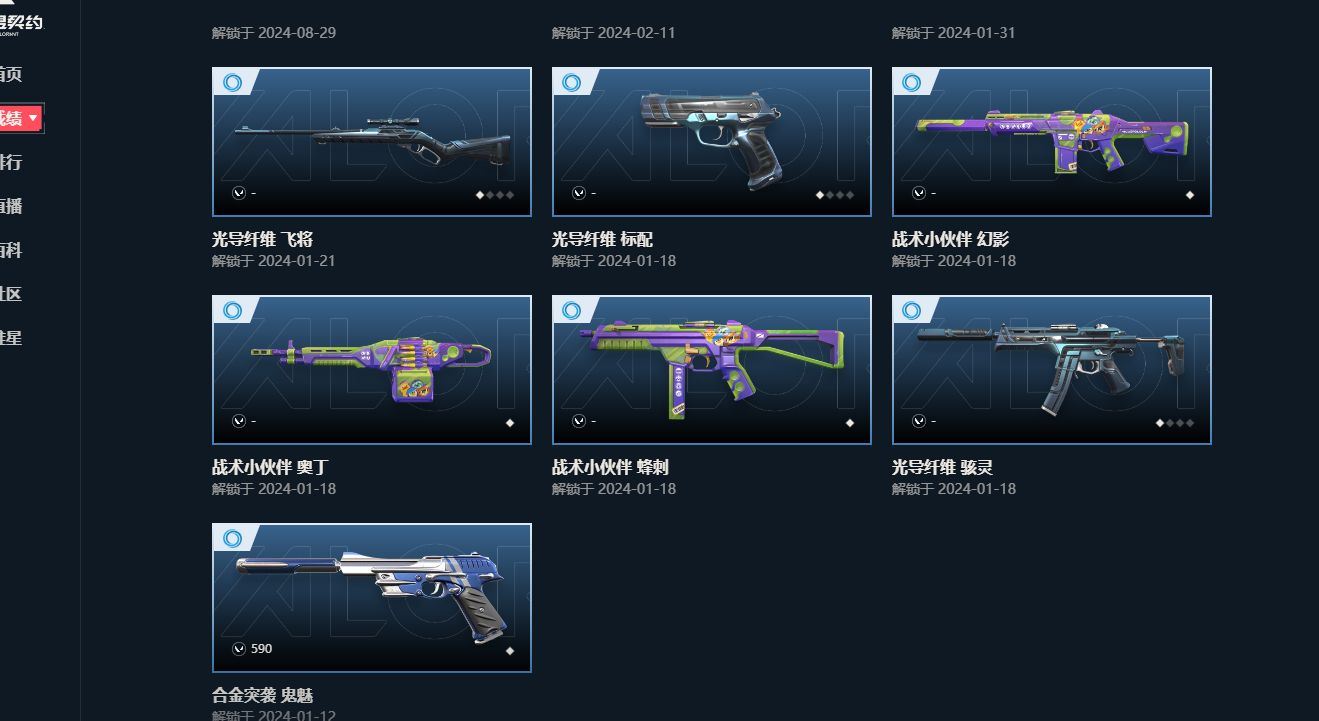The width and height of the screenshot is (1319, 721).
Task: Open the red 战绩 dropdown in sidebar
Action: click(x=20, y=118)
